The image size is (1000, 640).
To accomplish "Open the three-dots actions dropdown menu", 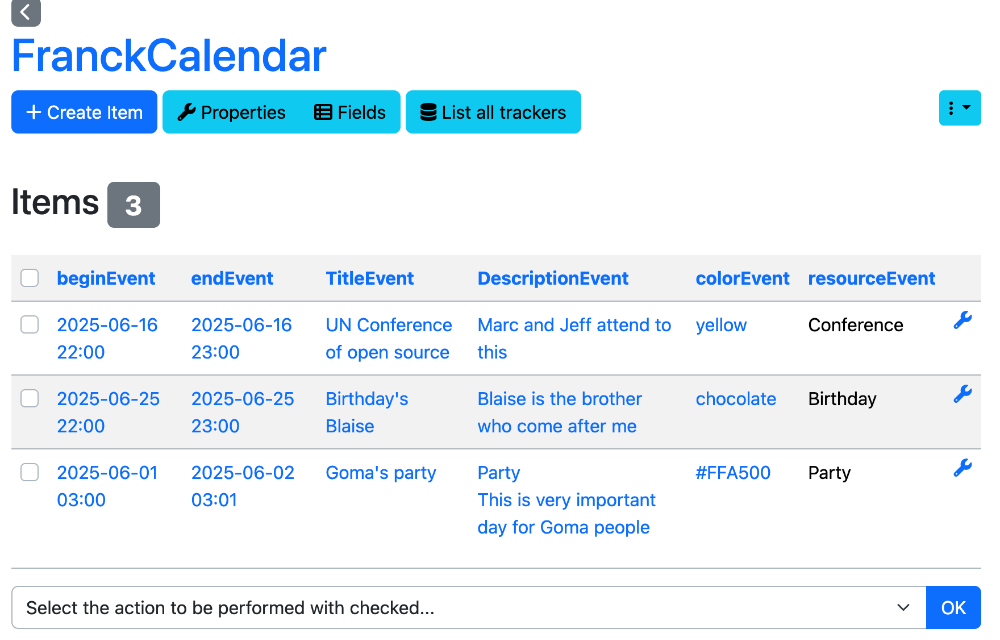I will click(x=959, y=108).
